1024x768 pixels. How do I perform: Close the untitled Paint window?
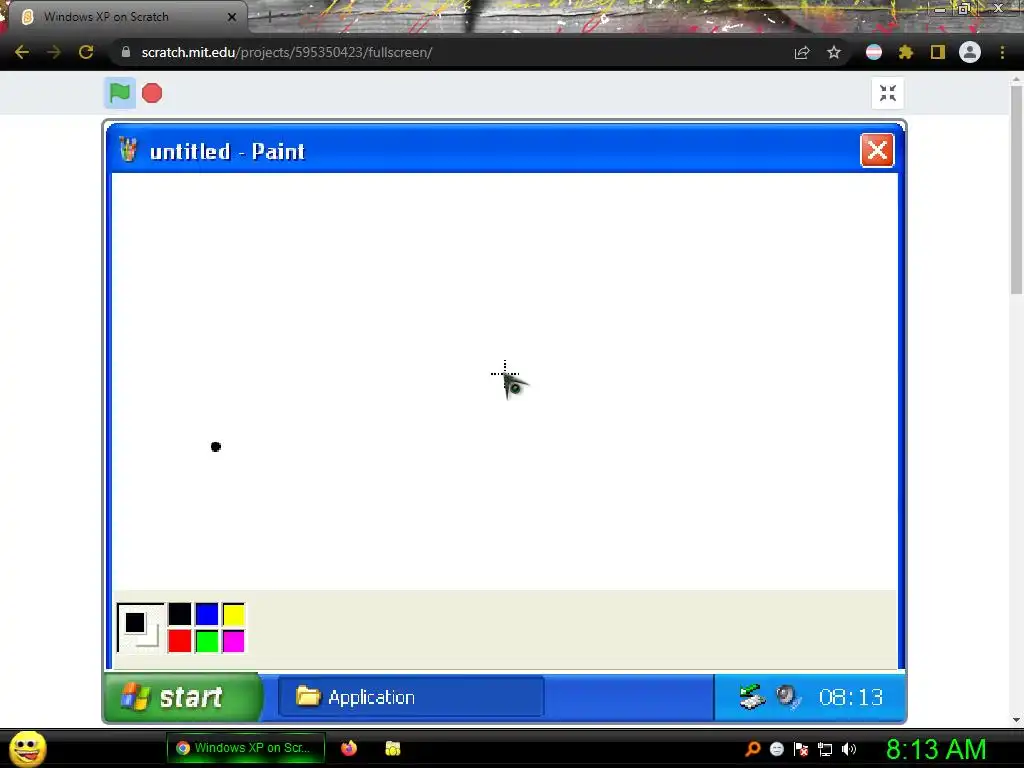[877, 151]
